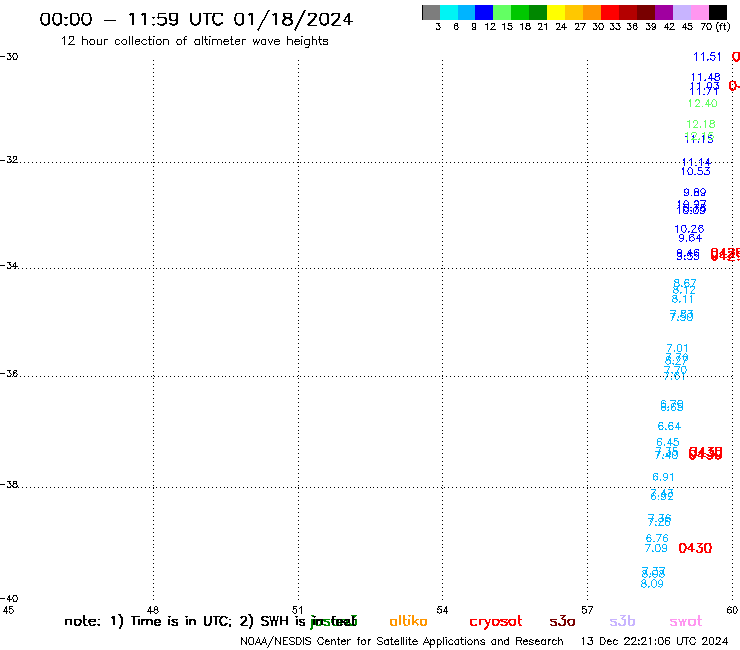
Task: Click the '70 (ft)' color scale label
Action: [715, 26]
